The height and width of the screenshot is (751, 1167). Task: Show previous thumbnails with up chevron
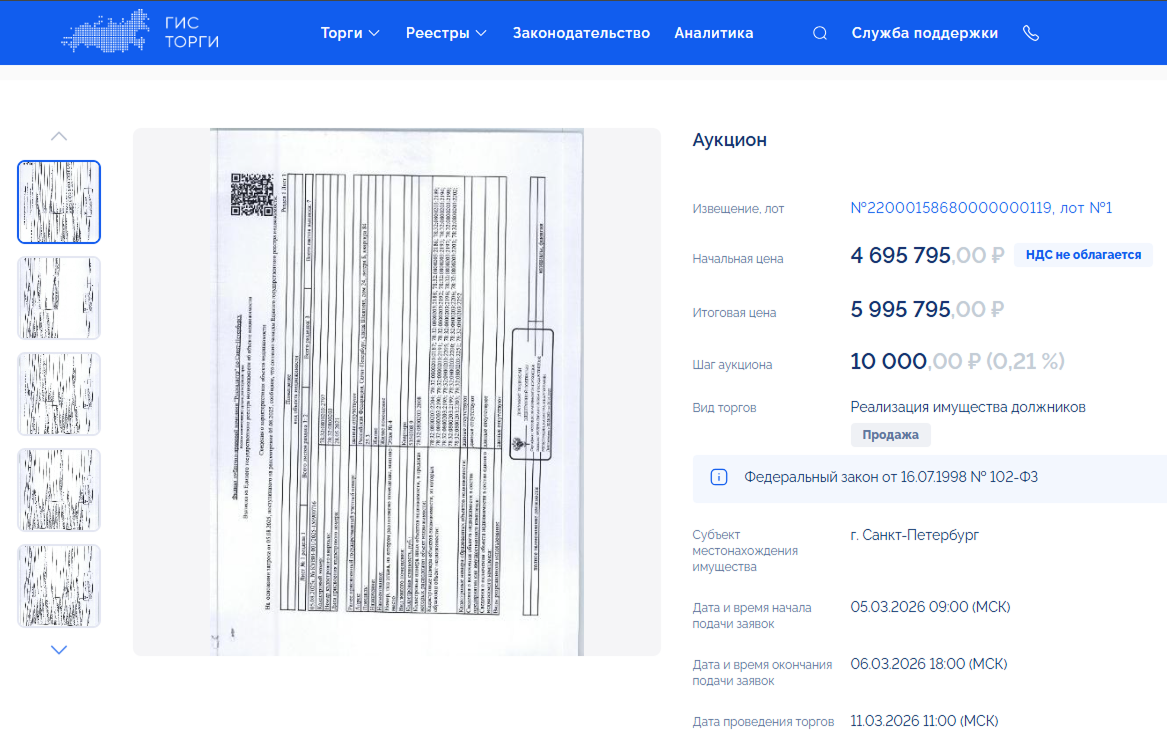[59, 136]
